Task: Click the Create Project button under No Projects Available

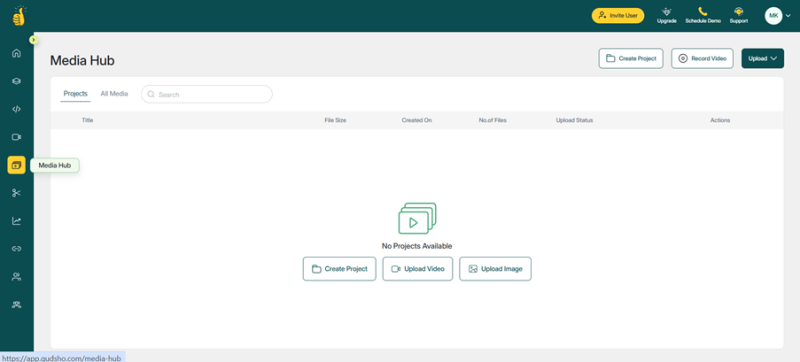Action: pyautogui.click(x=339, y=269)
